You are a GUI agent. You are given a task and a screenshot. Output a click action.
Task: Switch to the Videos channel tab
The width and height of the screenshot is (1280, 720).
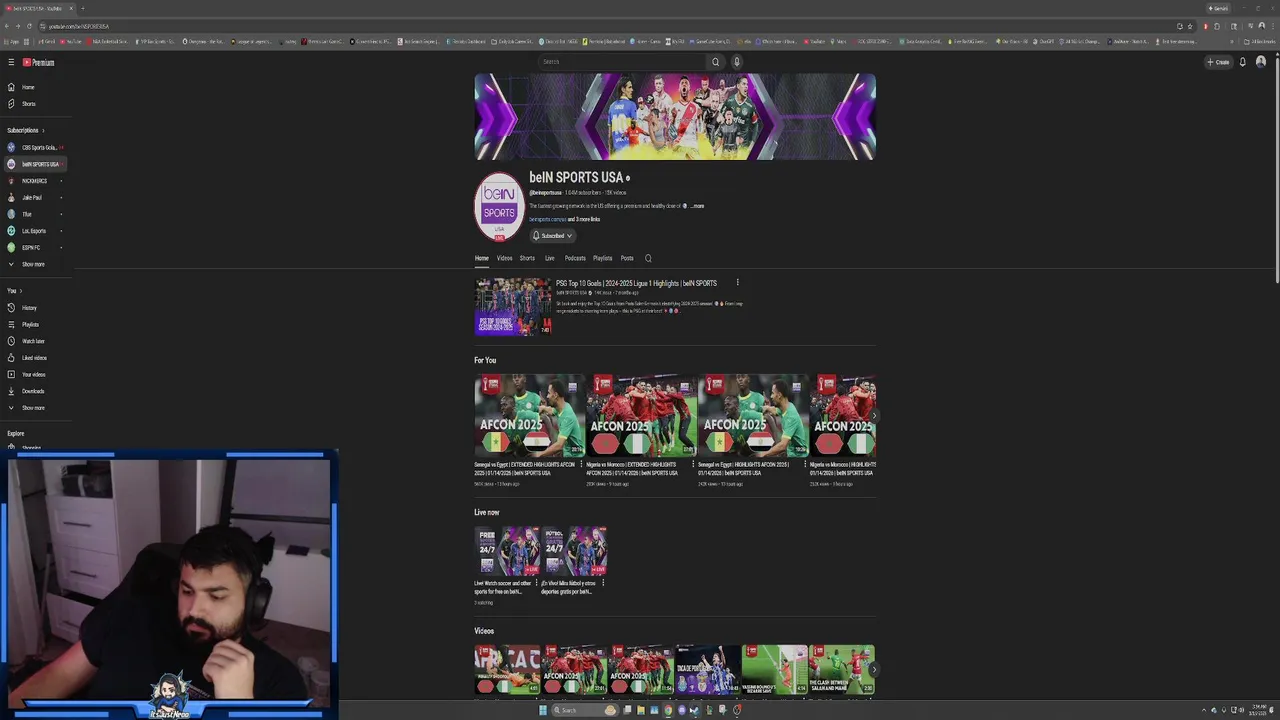click(x=504, y=258)
